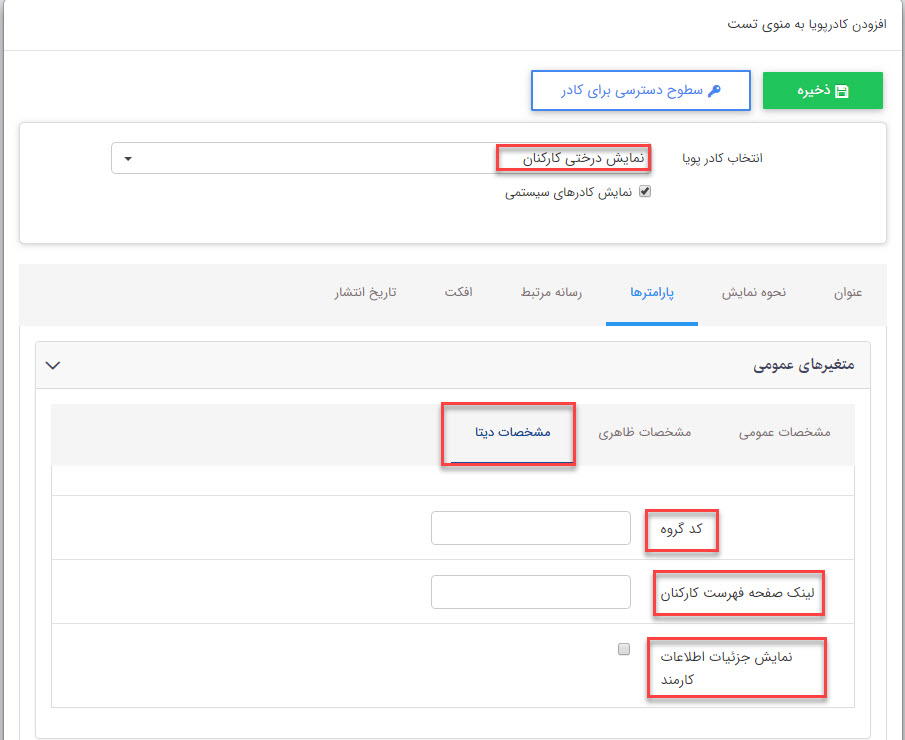Viewport: 905px width, 740px height.
Task: Toggle نمایش کادرهای سیستمی checkbox
Action: click(x=645, y=192)
